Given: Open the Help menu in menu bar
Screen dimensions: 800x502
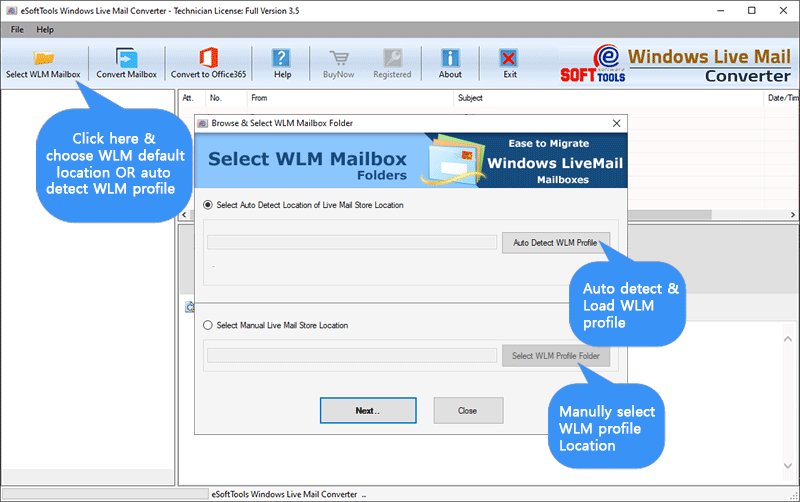Looking at the screenshot, I should 45,30.
